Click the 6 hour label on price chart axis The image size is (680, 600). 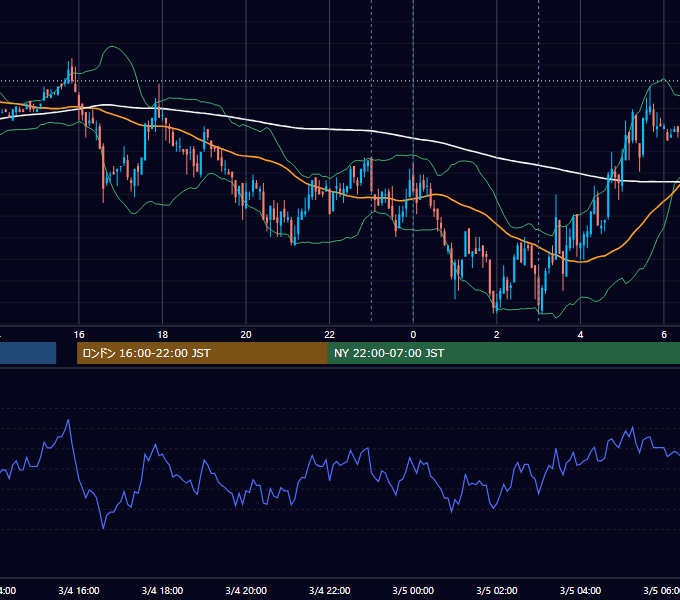(664, 335)
